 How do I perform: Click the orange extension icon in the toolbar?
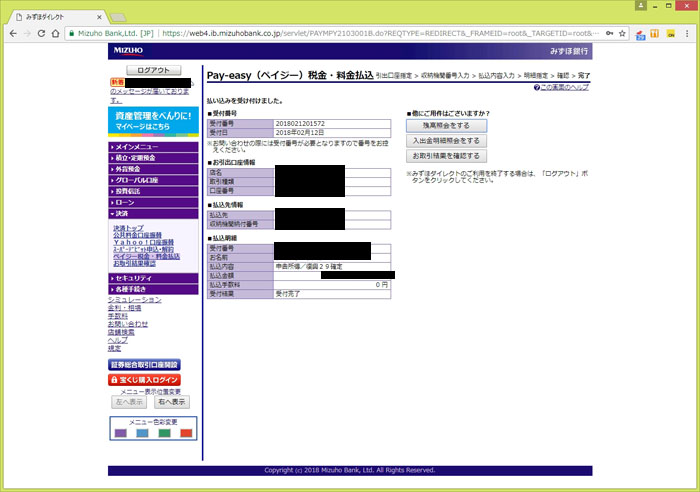tap(655, 33)
